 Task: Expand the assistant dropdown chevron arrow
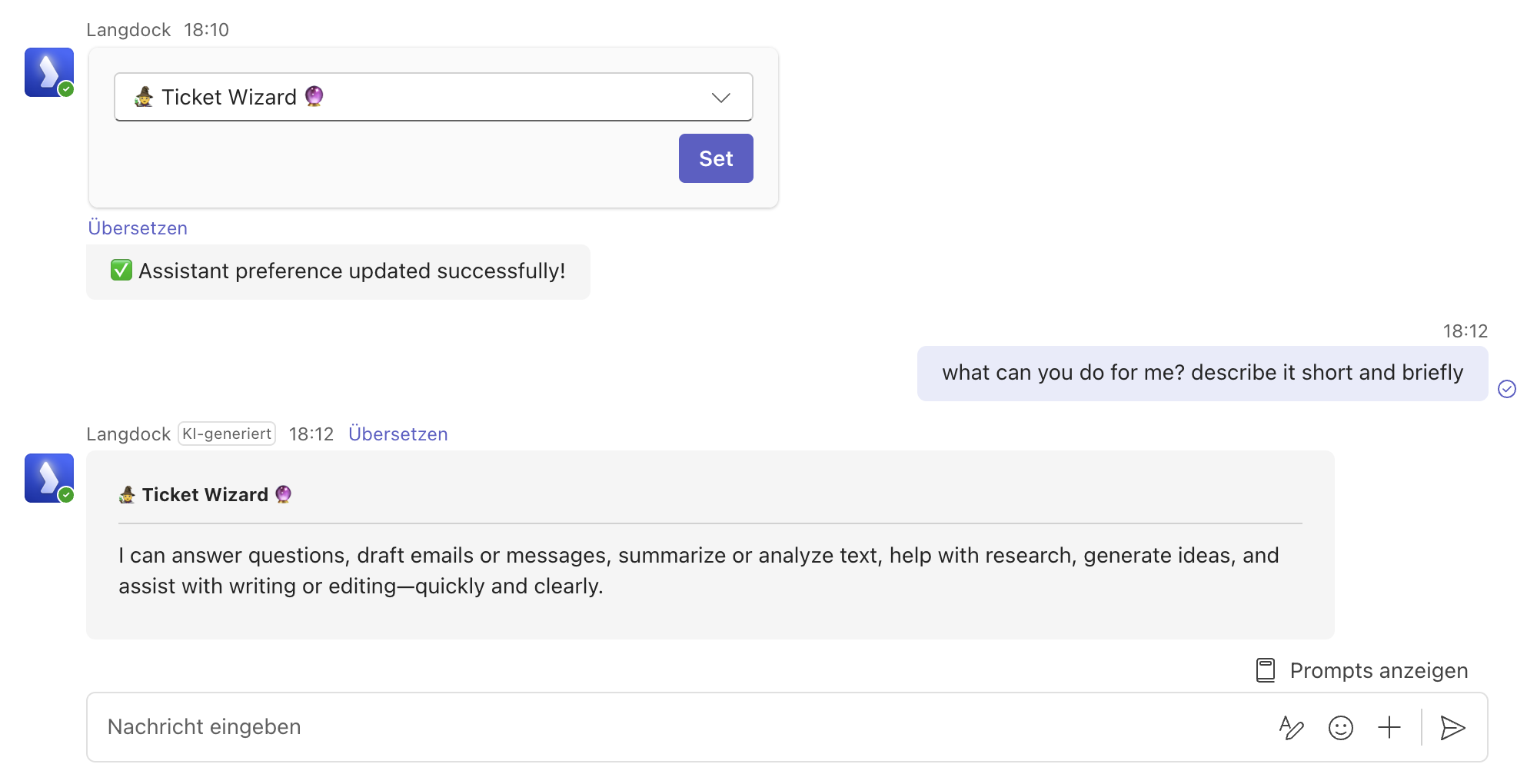[x=720, y=98]
